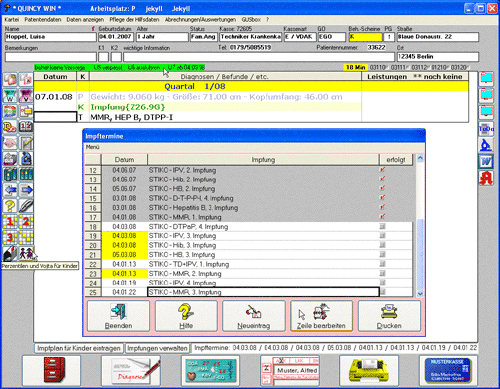Viewport: 500px width, 389px height.
Task: Check erfolgt for row 18 DTPaP, 4. Impfung
Action: [382, 226]
